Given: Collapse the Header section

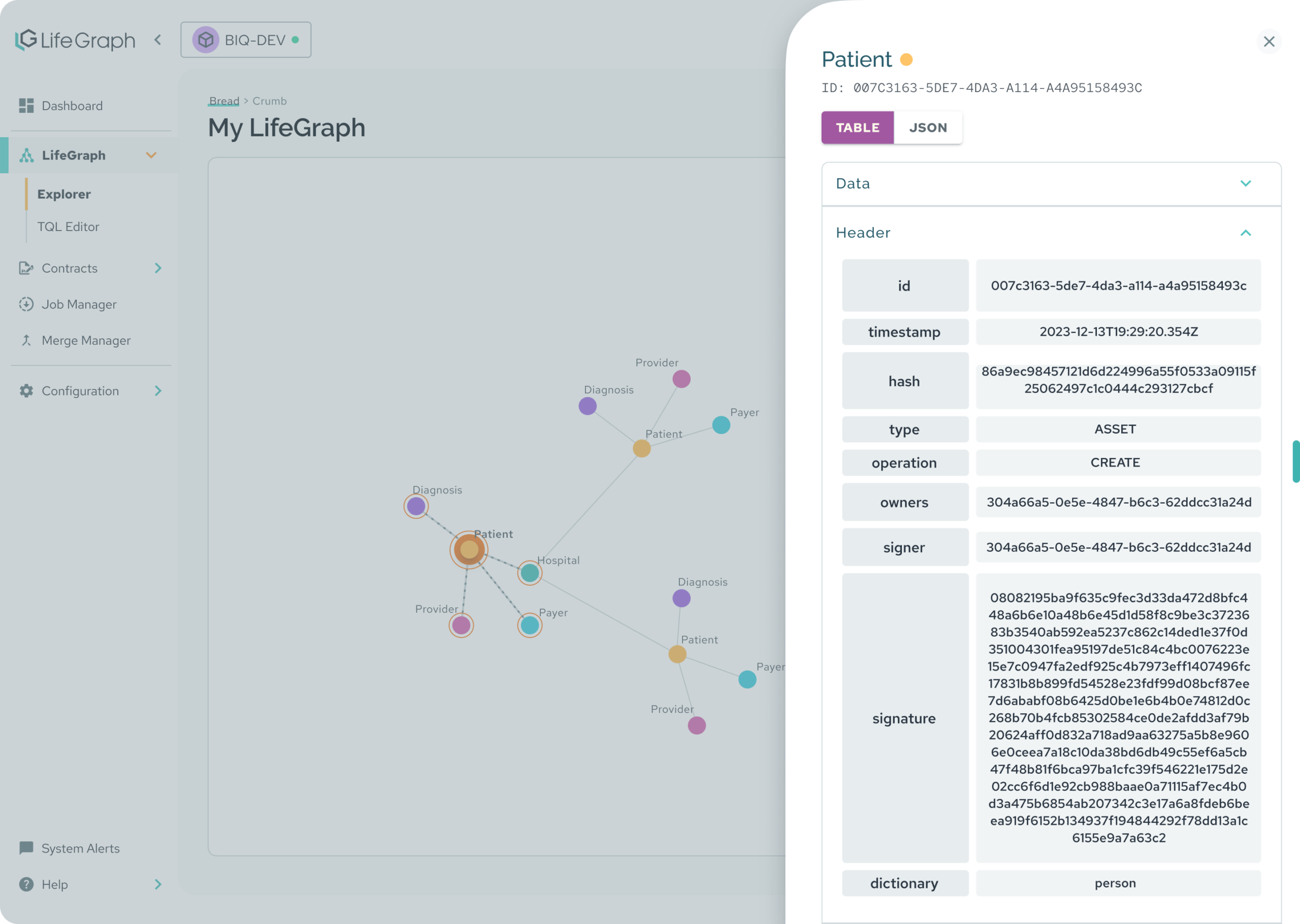Looking at the screenshot, I should click(x=1245, y=233).
